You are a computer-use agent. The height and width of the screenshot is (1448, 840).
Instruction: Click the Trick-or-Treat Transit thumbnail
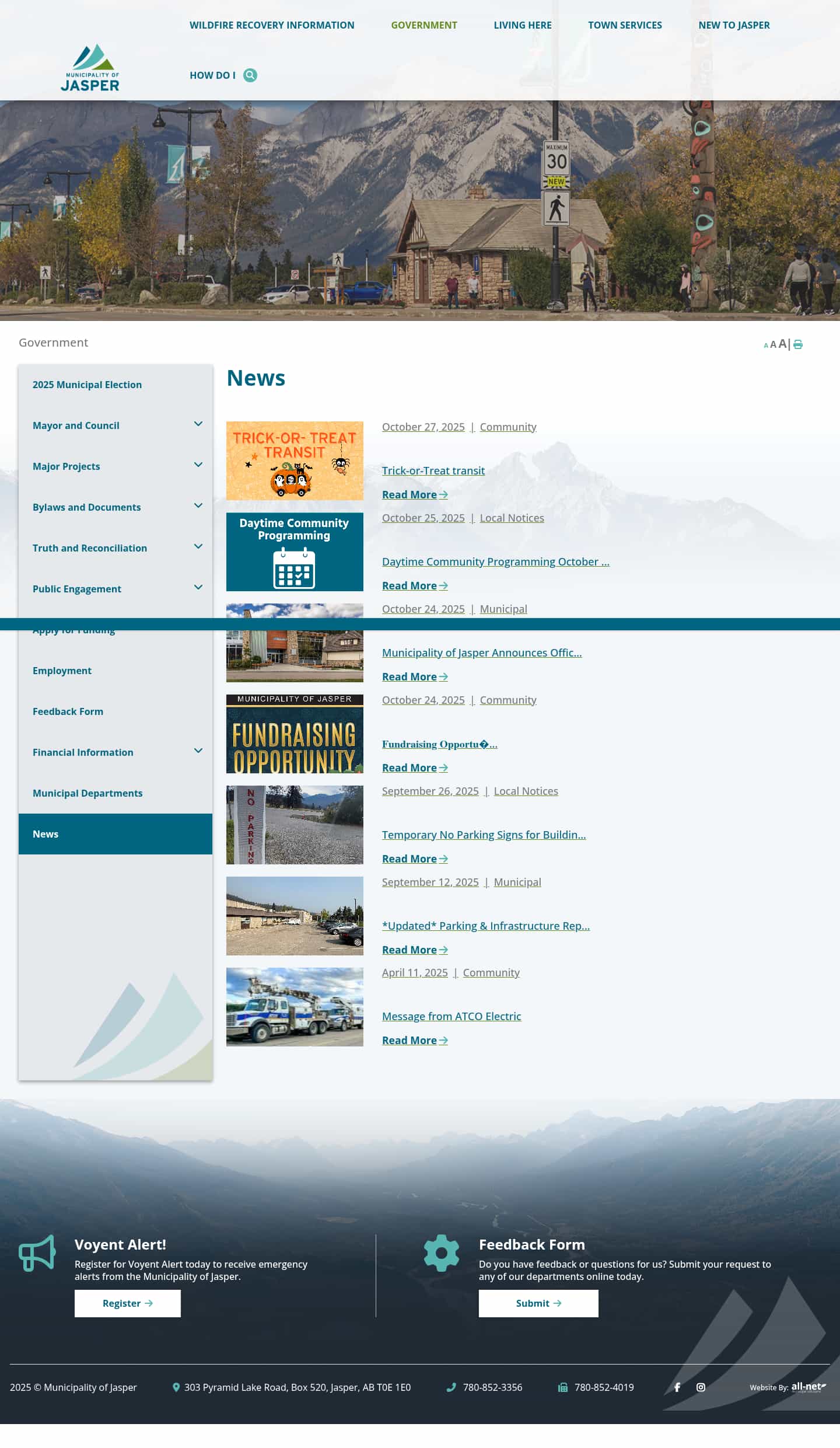pos(295,460)
